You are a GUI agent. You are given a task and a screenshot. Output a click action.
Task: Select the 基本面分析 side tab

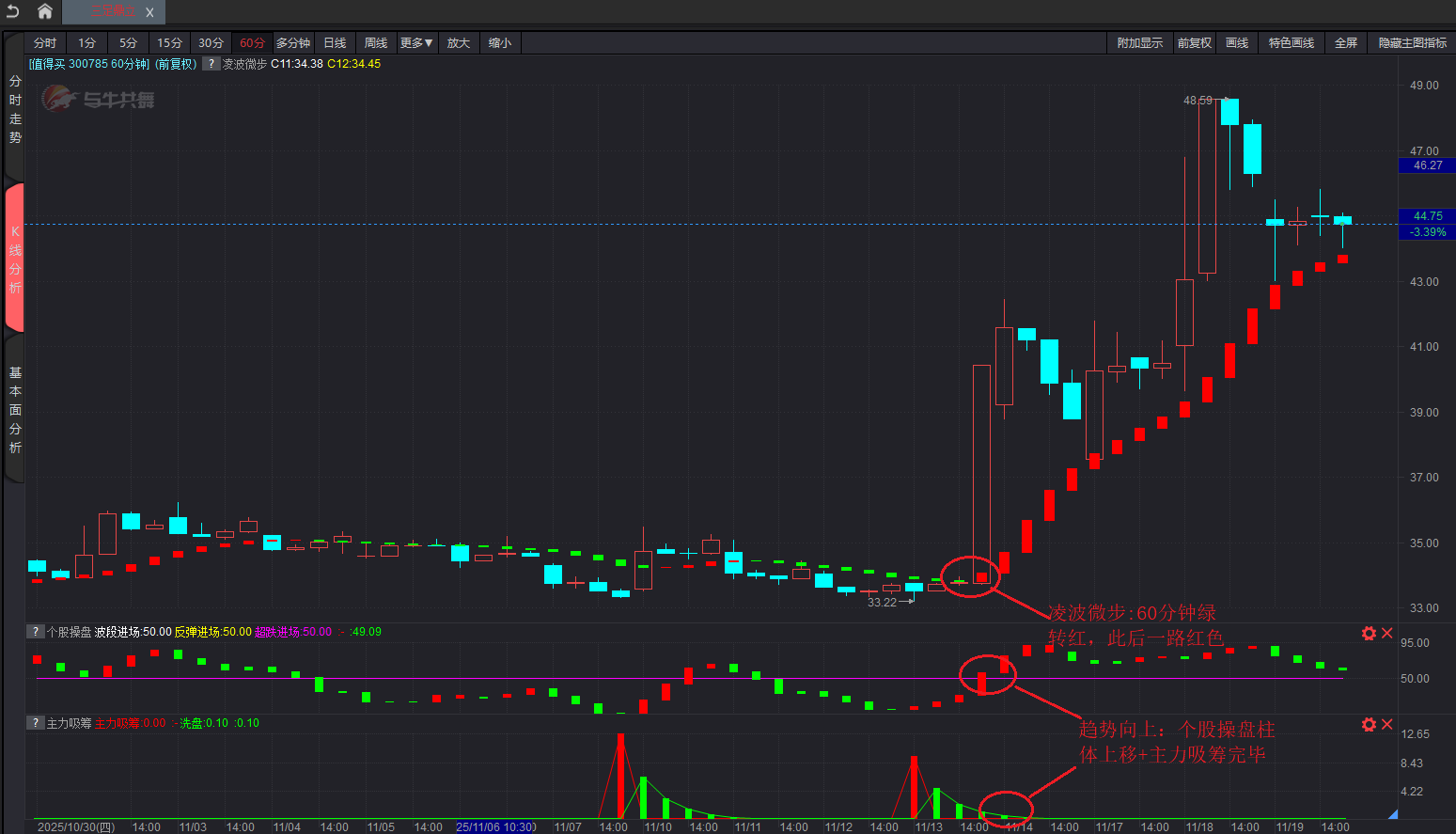tap(15, 410)
